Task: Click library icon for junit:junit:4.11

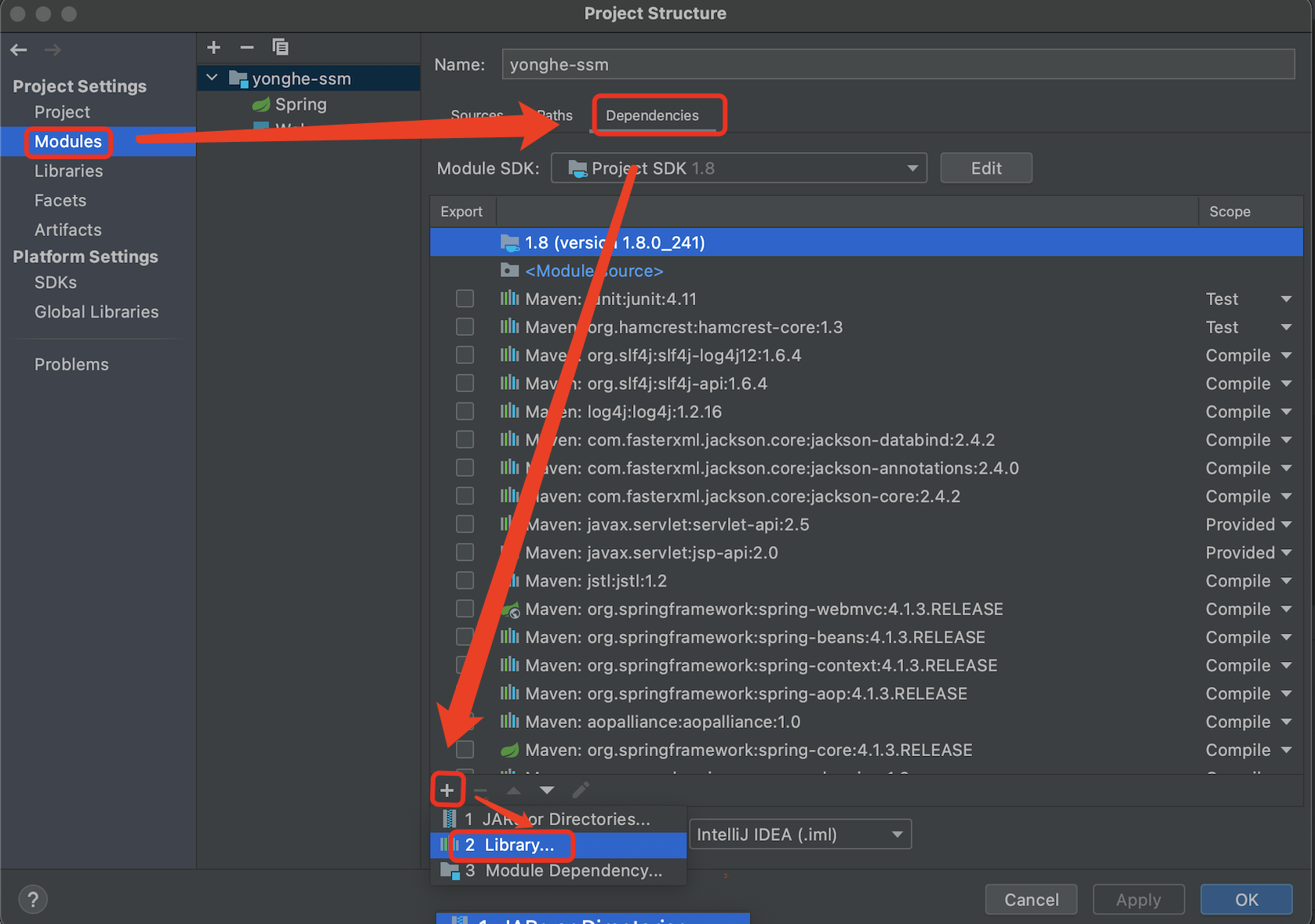Action: 510,299
